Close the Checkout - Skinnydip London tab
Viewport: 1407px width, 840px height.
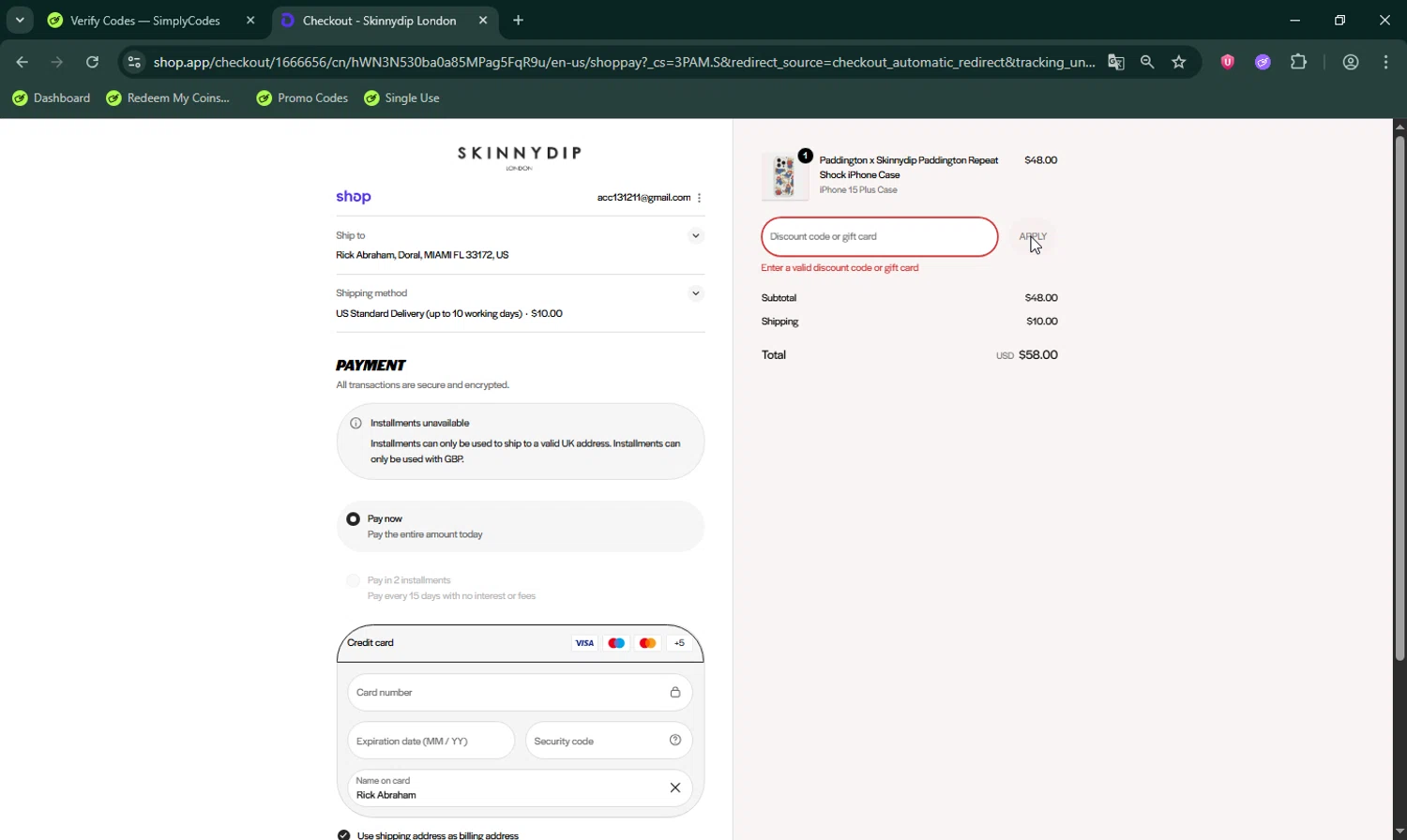(483, 20)
